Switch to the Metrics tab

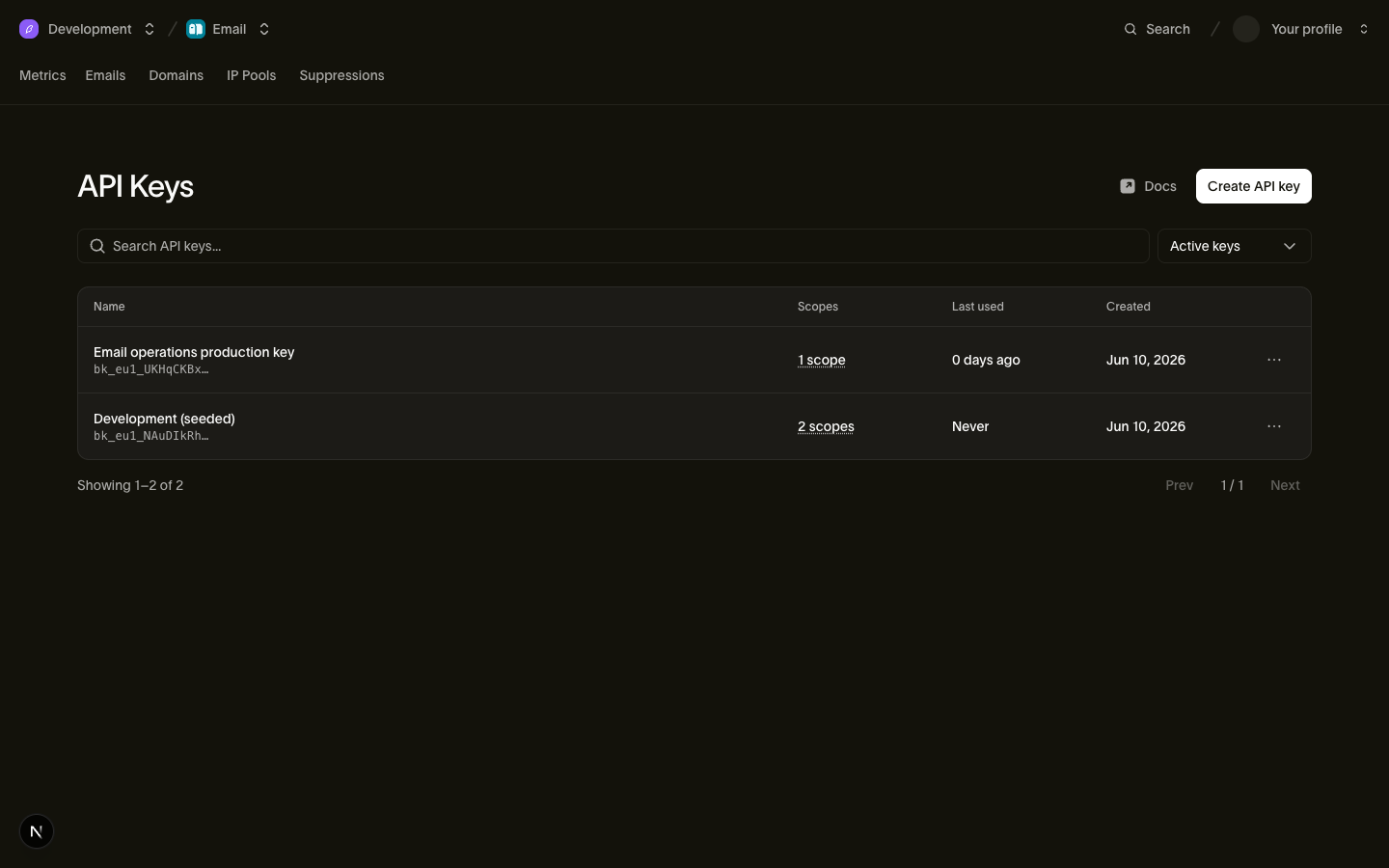point(42,75)
